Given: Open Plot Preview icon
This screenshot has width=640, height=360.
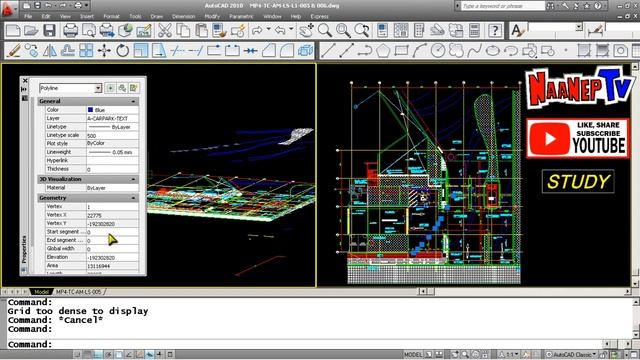Looking at the screenshot, I should pyautogui.click(x=89, y=31).
